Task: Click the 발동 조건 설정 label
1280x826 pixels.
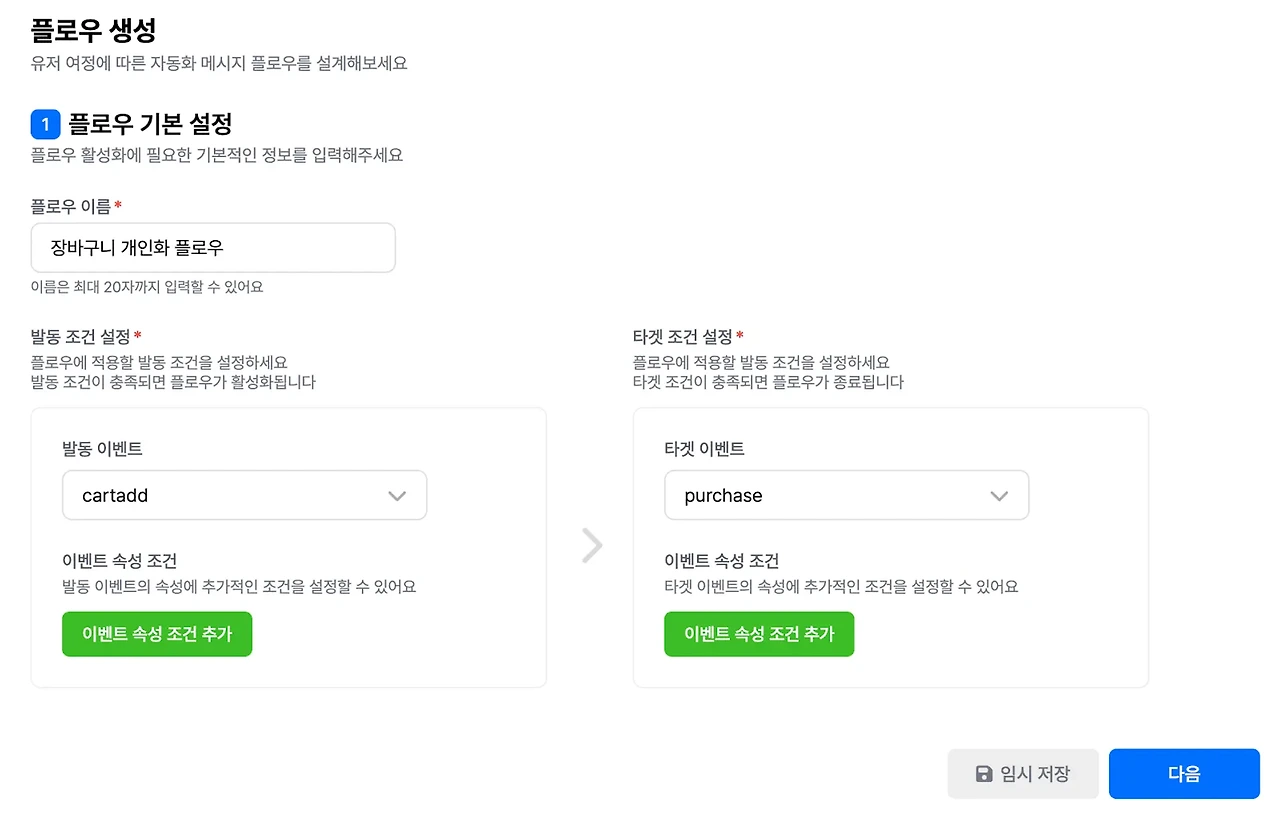Action: (x=81, y=336)
